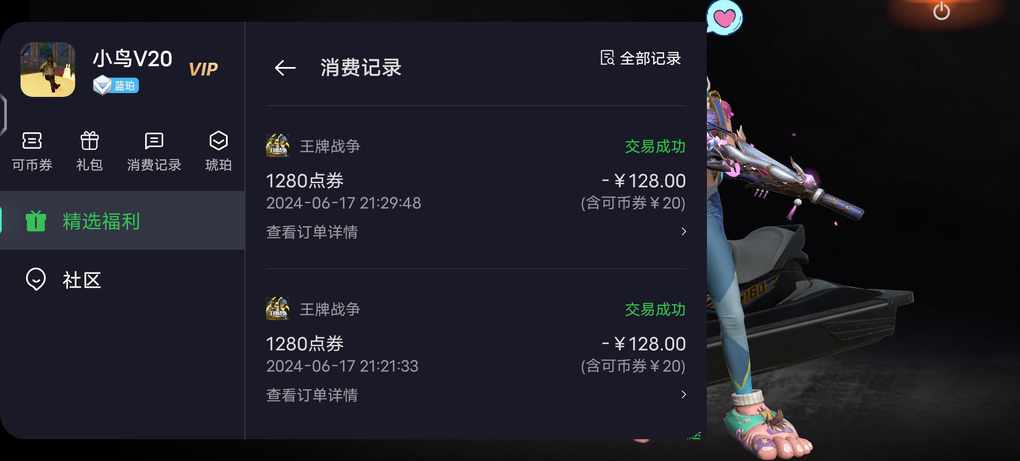Click the 王牌战争 game icon in first record
The image size is (1020, 461).
278,145
